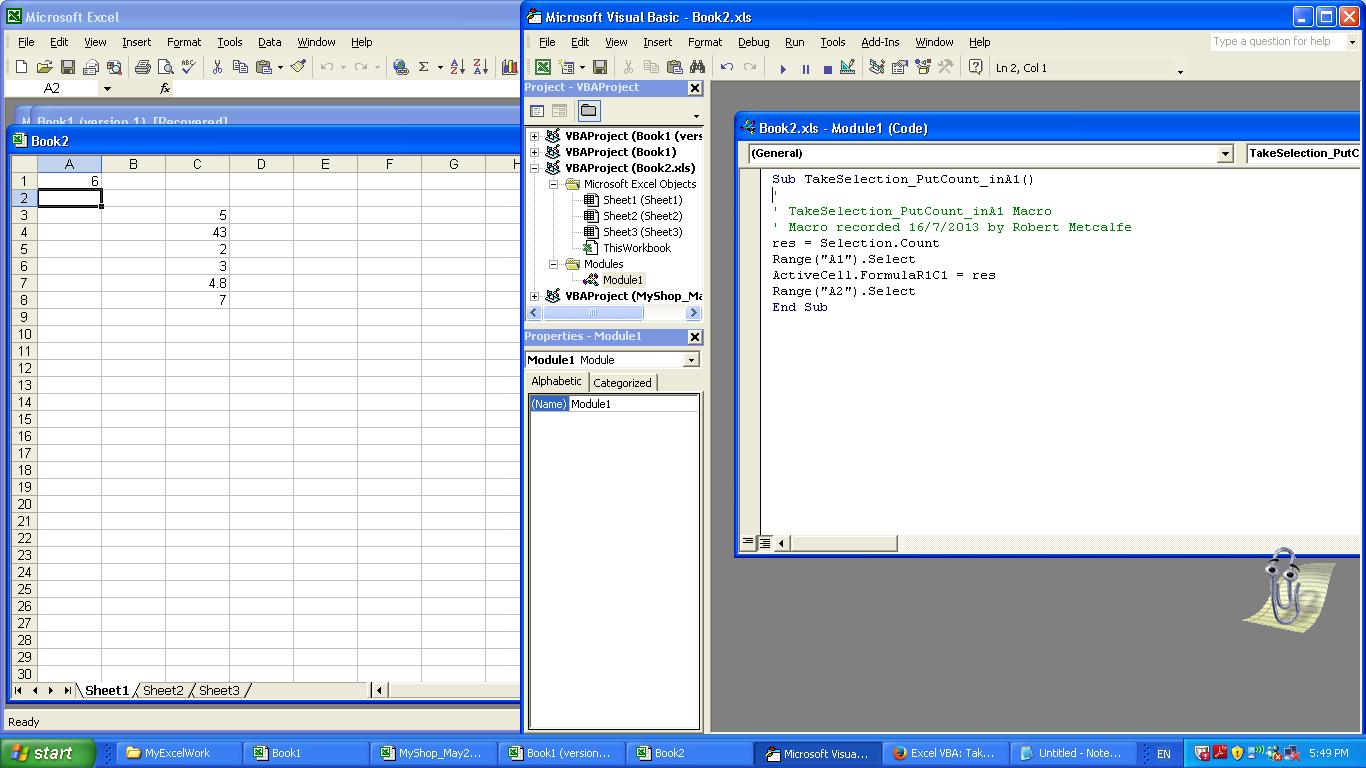Click the Save icon in Excel toolbar
Viewport: 1366px width, 768px height.
coord(68,67)
